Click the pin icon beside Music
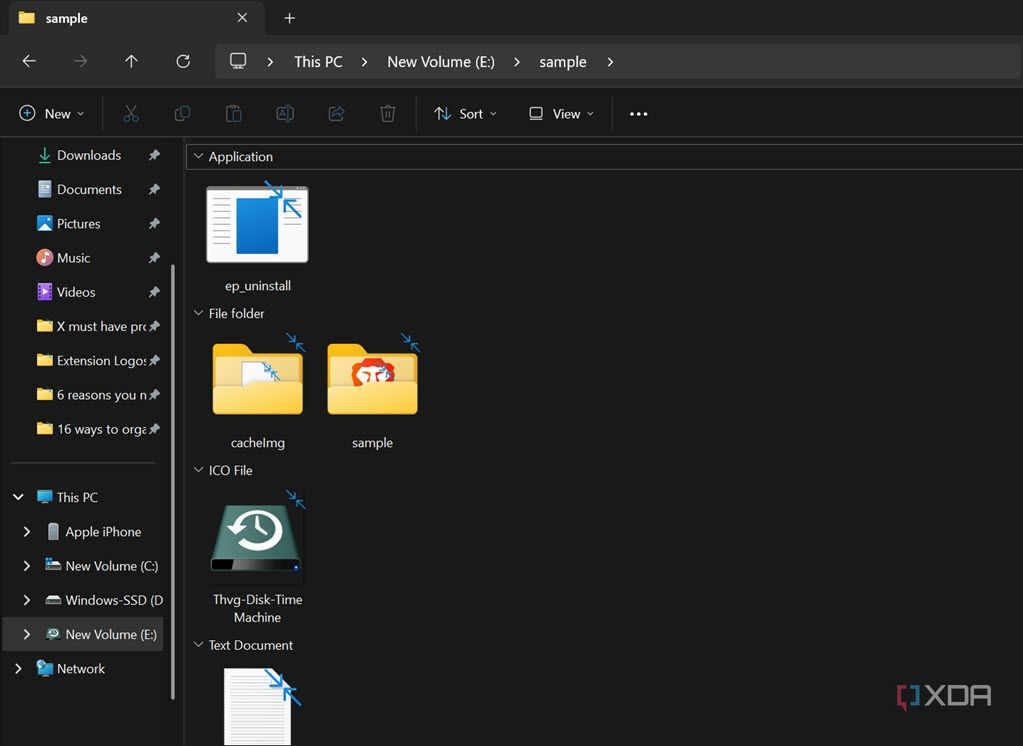The image size is (1023, 746). (154, 258)
